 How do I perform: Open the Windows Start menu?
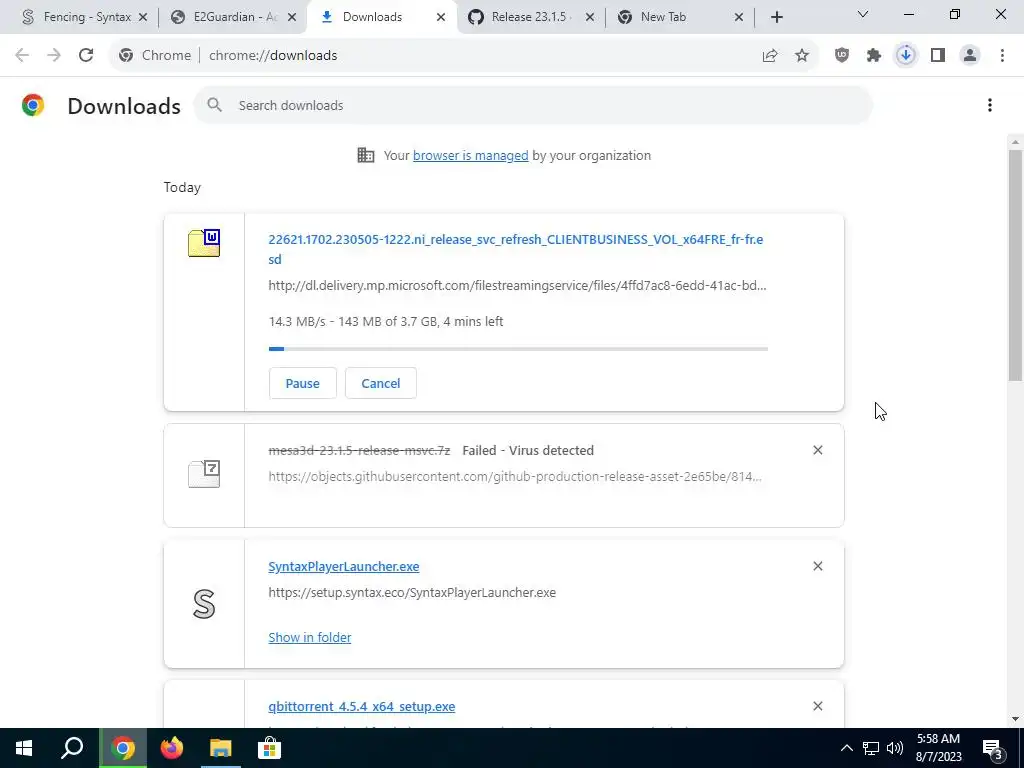24,748
